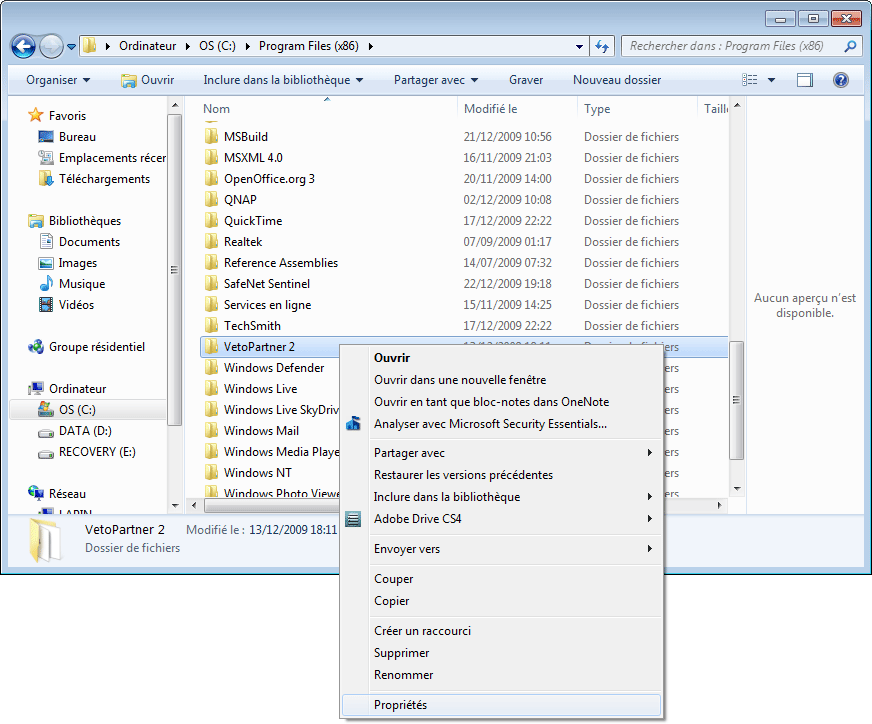Open the view options dropdown arrow
This screenshot has width=872, height=724.
tap(771, 80)
